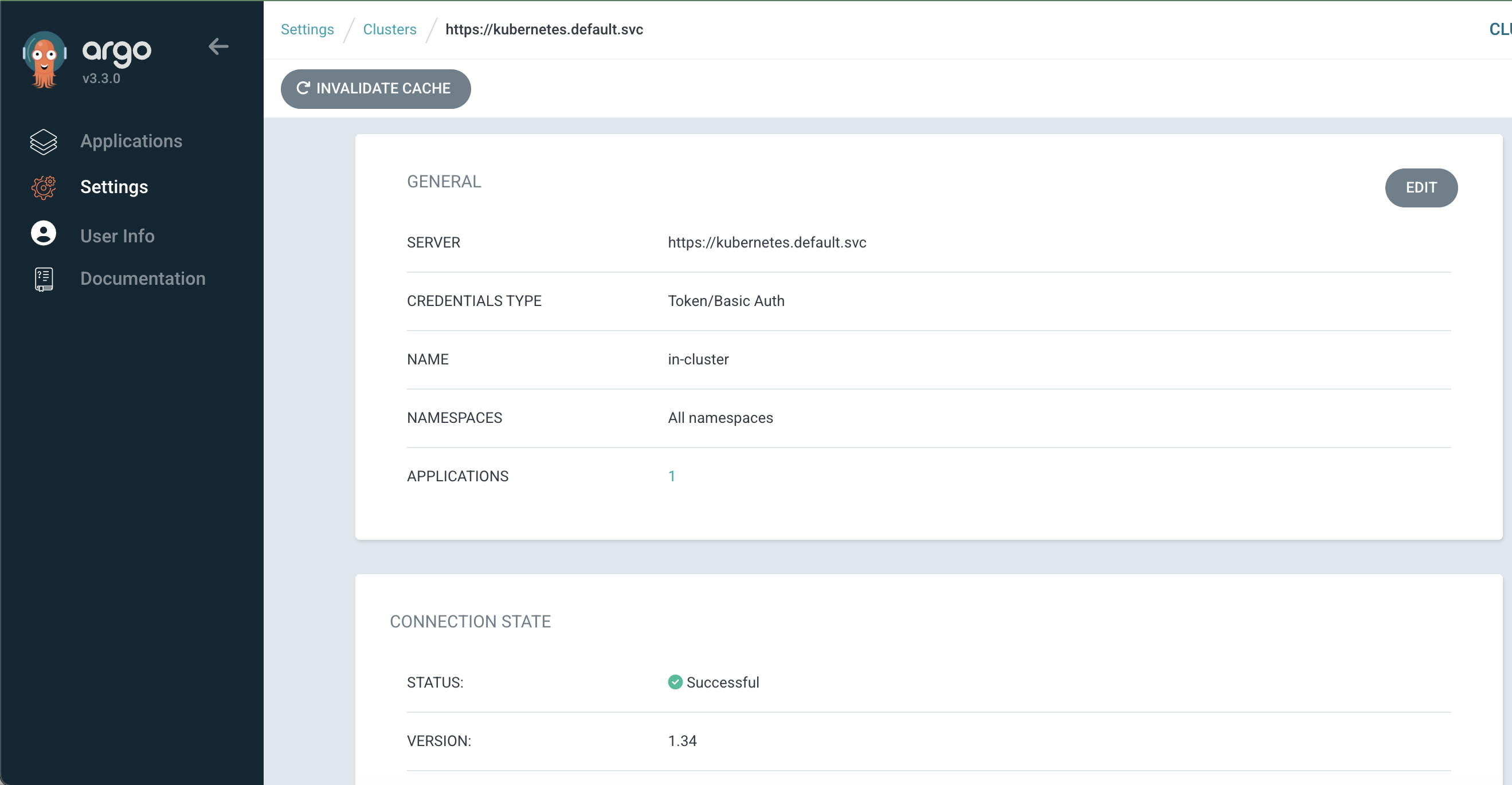Open the applications count link "1"
Viewport: 1512px width, 785px height.
(672, 476)
